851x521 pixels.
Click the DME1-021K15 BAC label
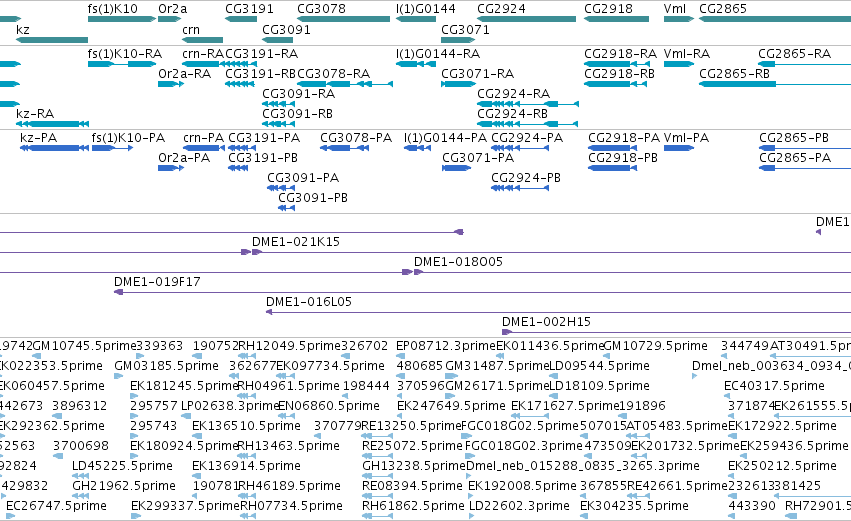click(x=296, y=242)
